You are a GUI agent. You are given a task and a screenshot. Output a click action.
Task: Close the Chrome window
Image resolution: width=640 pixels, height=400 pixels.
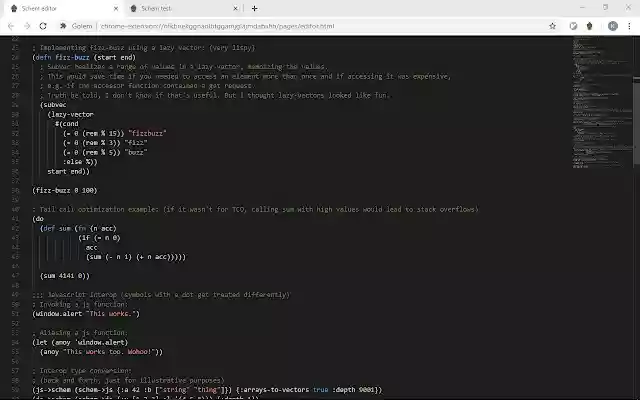tap(628, 7)
